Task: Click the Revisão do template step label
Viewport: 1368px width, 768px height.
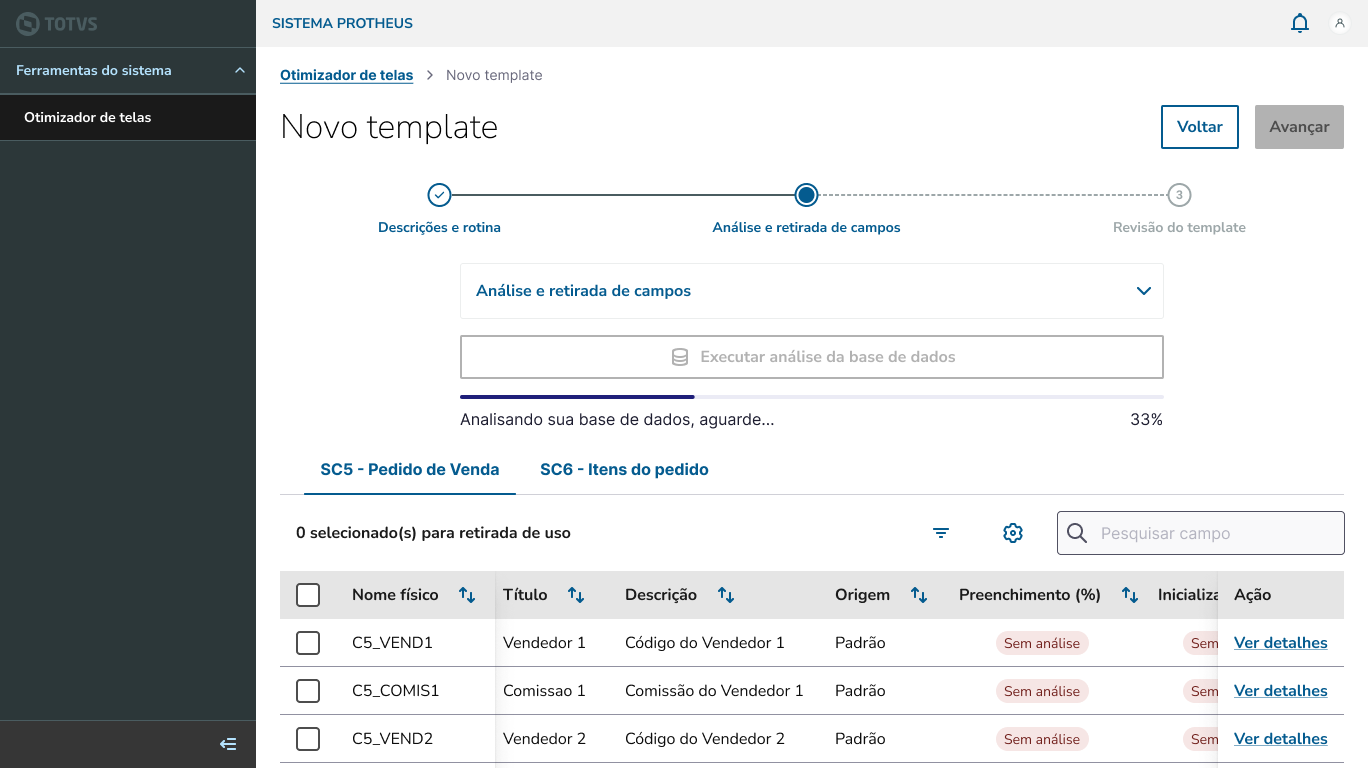Action: click(x=1179, y=227)
